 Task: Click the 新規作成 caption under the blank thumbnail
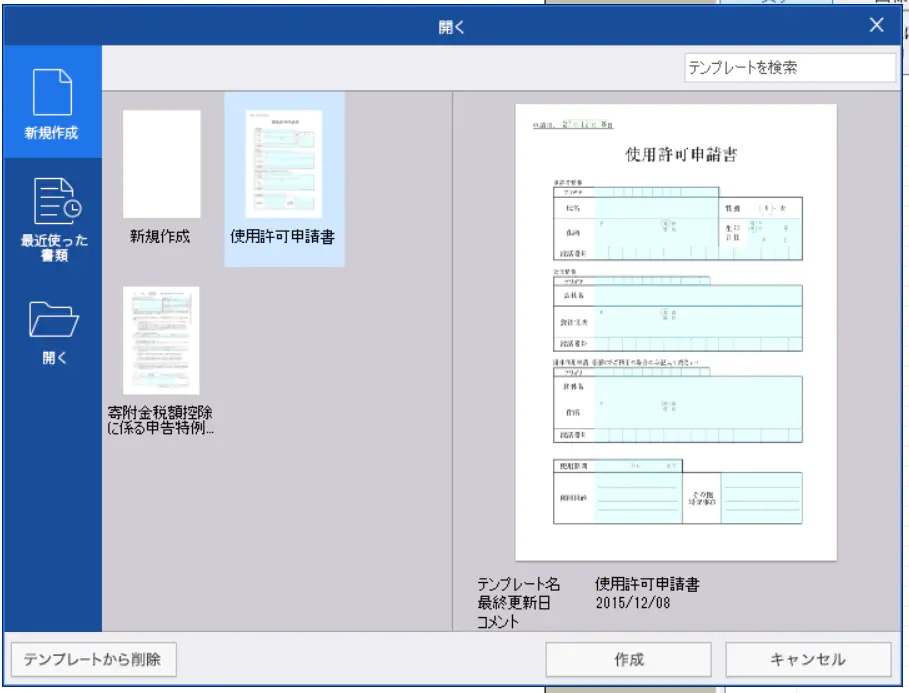pos(160,238)
